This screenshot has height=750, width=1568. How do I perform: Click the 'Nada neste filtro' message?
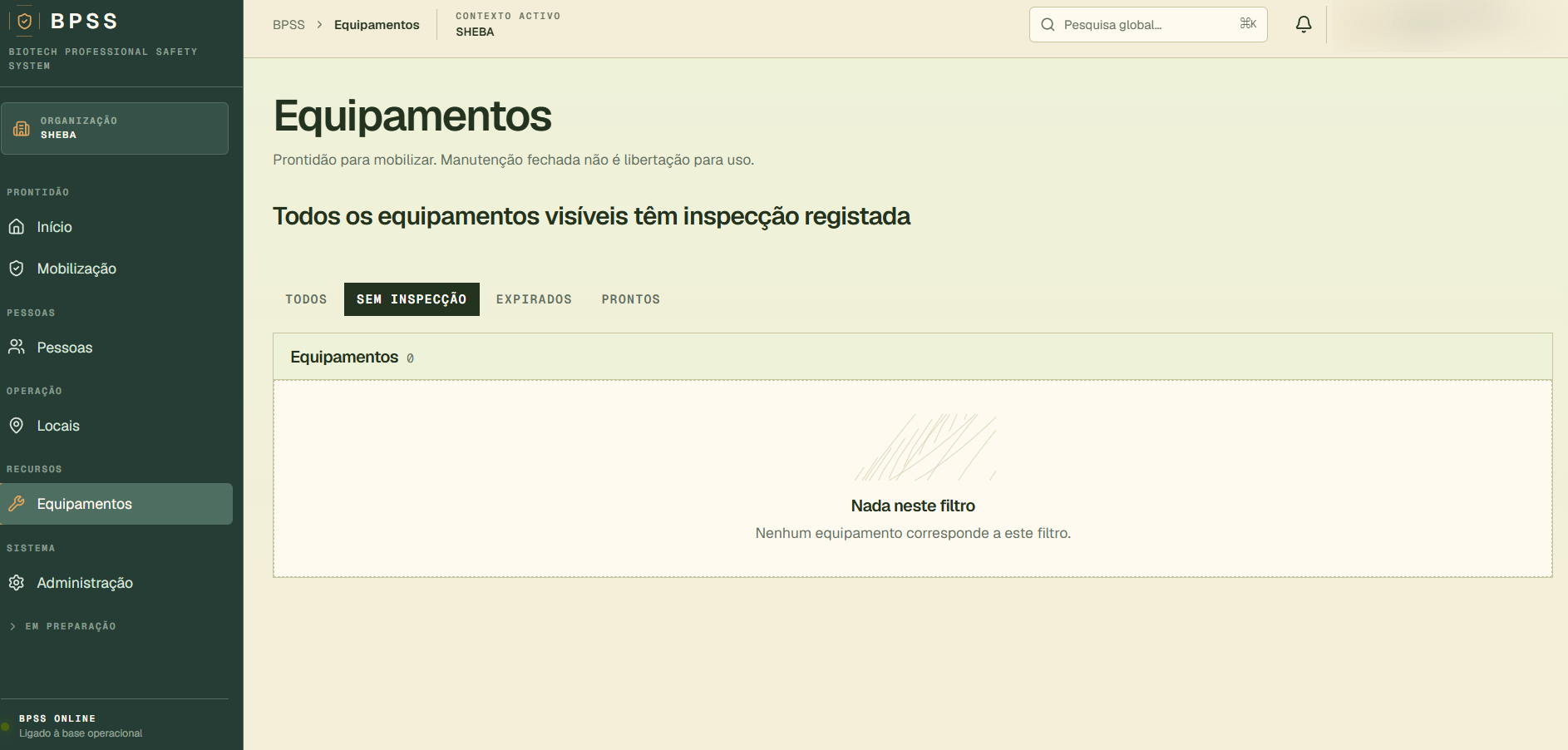point(913,506)
